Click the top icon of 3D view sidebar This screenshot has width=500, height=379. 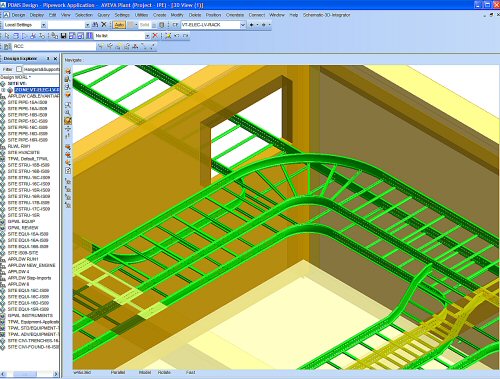[x=68, y=71]
